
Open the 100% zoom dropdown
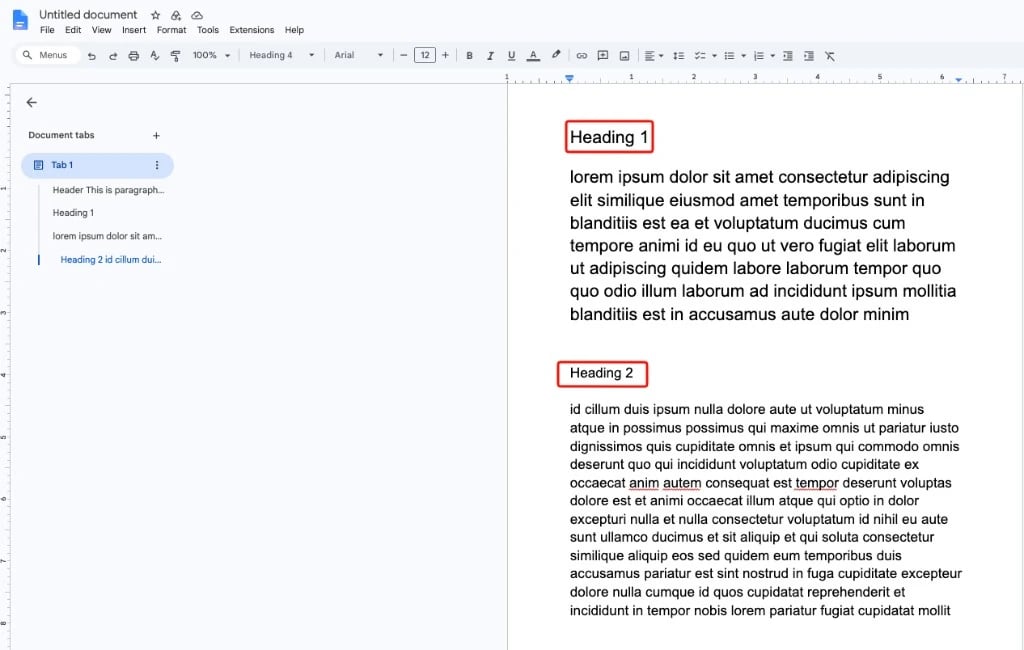[x=211, y=56]
